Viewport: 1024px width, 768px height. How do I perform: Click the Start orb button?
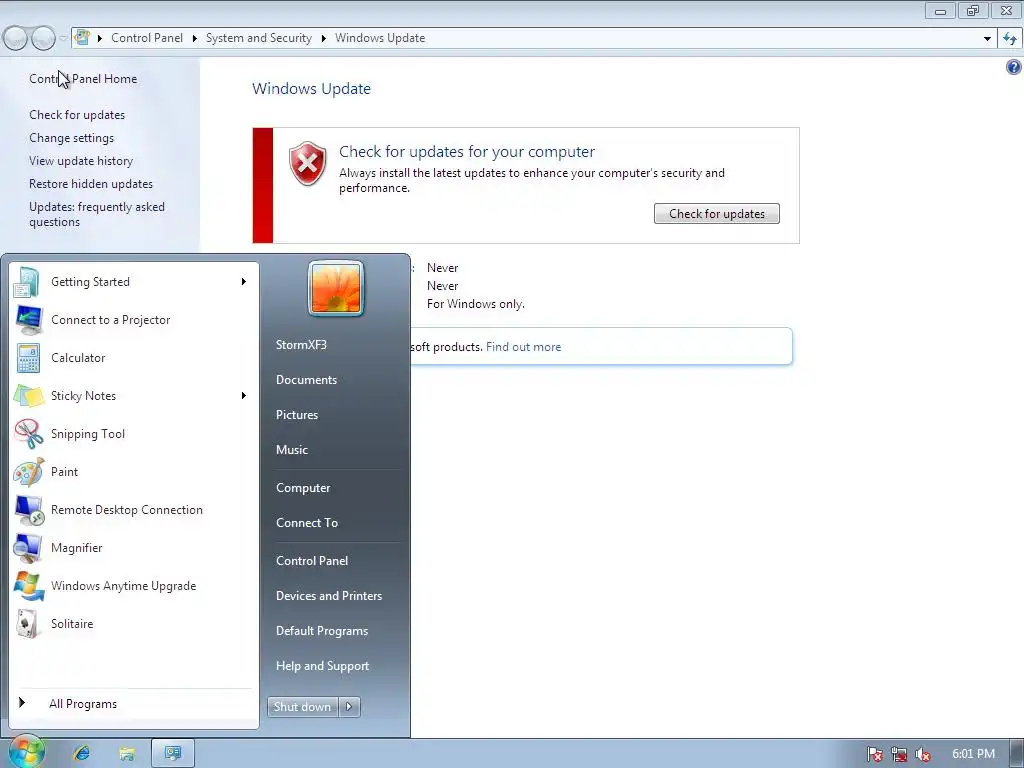coord(25,752)
